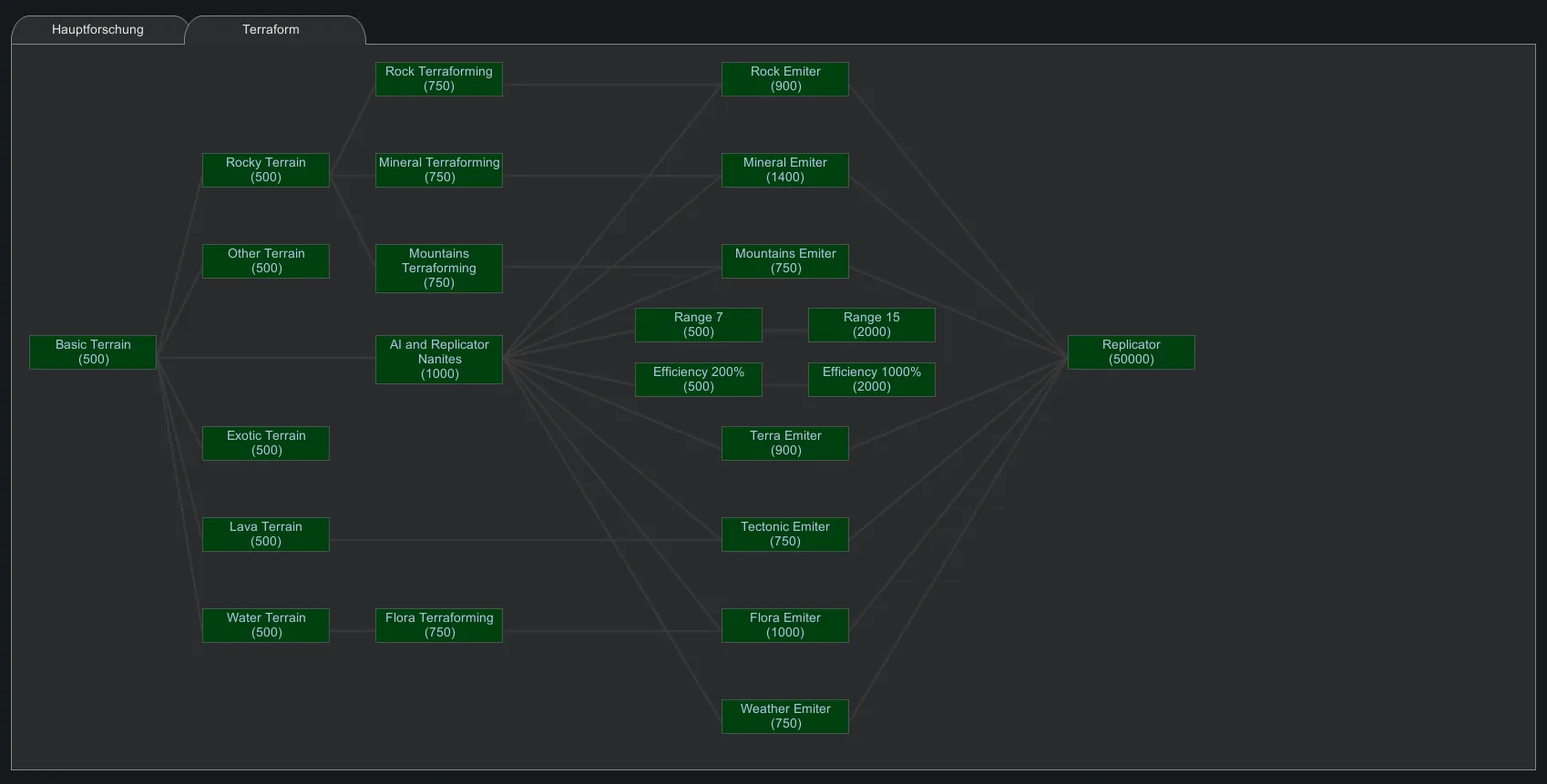1547x784 pixels.
Task: Select AI and Replicator Nanites node
Action: [x=439, y=360]
